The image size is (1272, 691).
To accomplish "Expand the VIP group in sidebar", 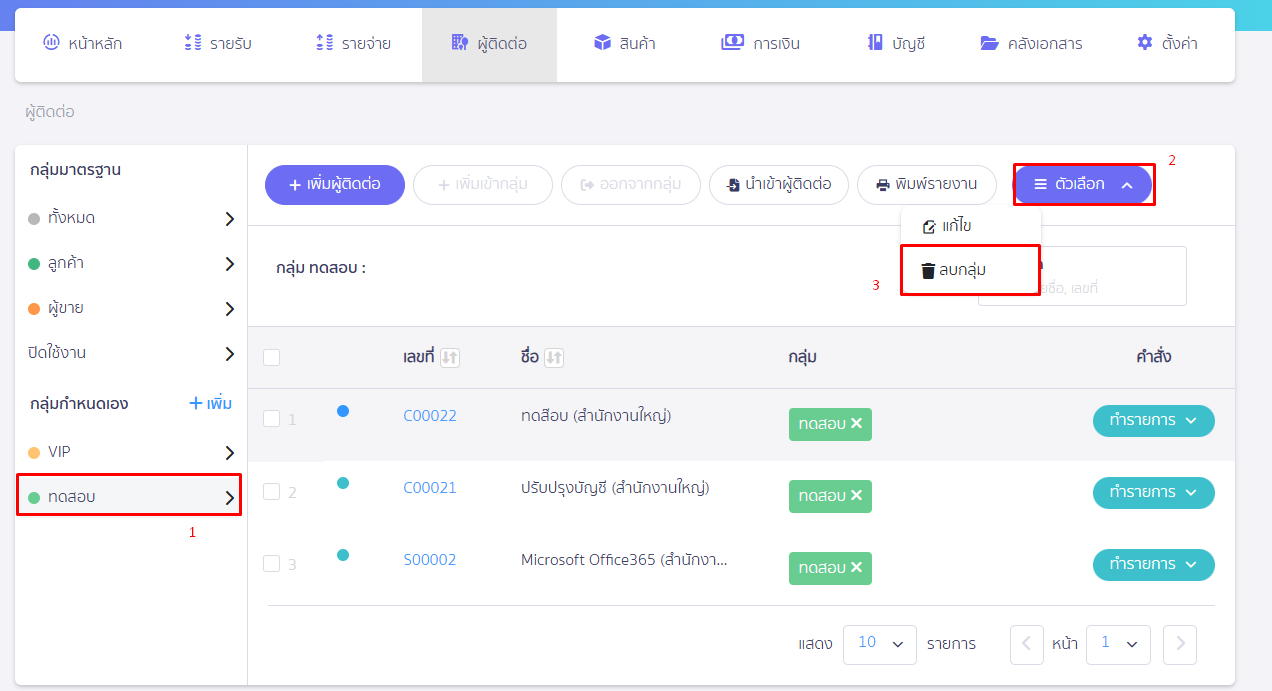I will [x=229, y=452].
